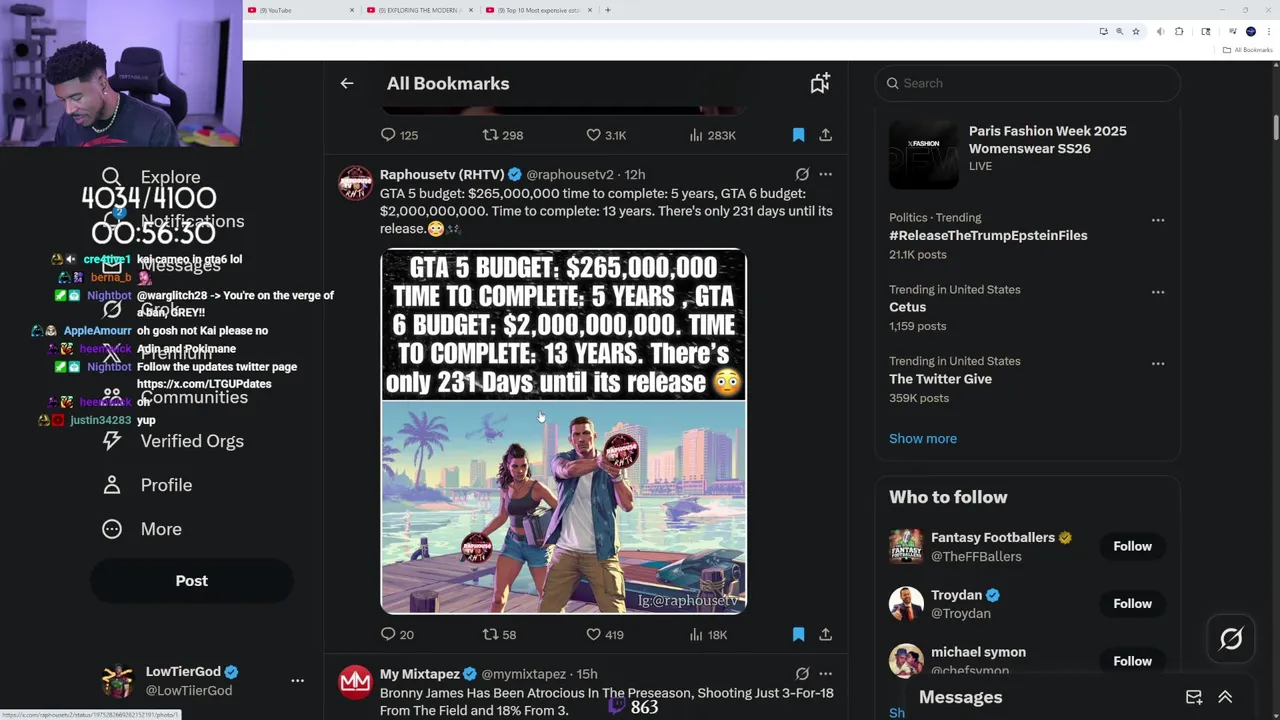
Task: Go to Profile in sidebar
Action: (147, 485)
